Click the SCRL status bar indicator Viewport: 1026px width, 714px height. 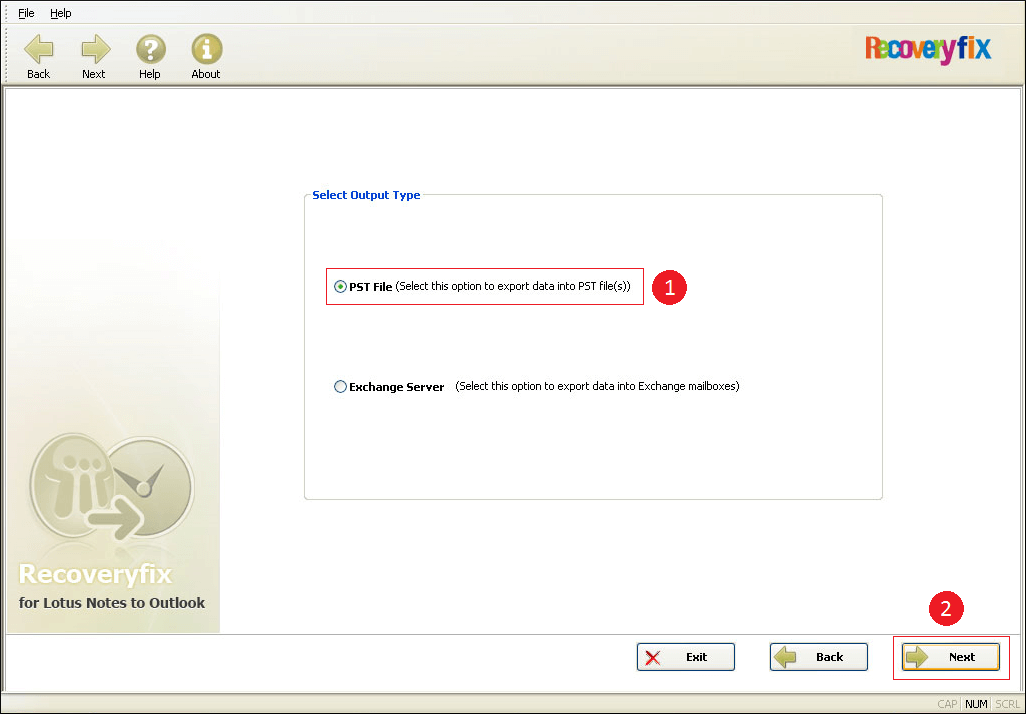click(1007, 704)
